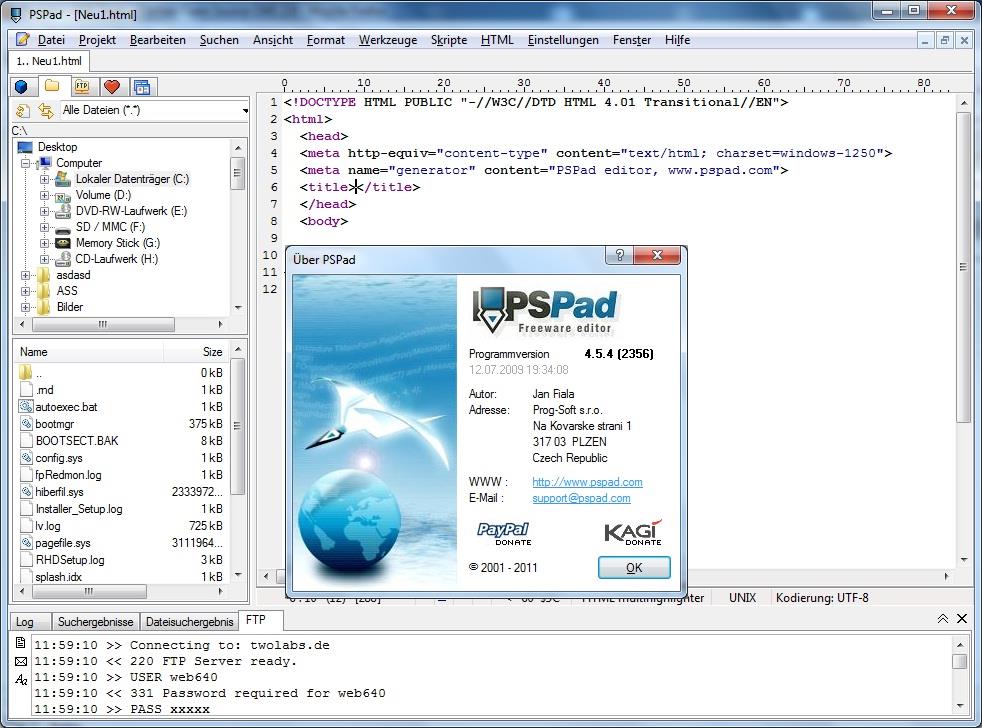Click the Desktop icon in folder tree
982x728 pixels.
25,147
